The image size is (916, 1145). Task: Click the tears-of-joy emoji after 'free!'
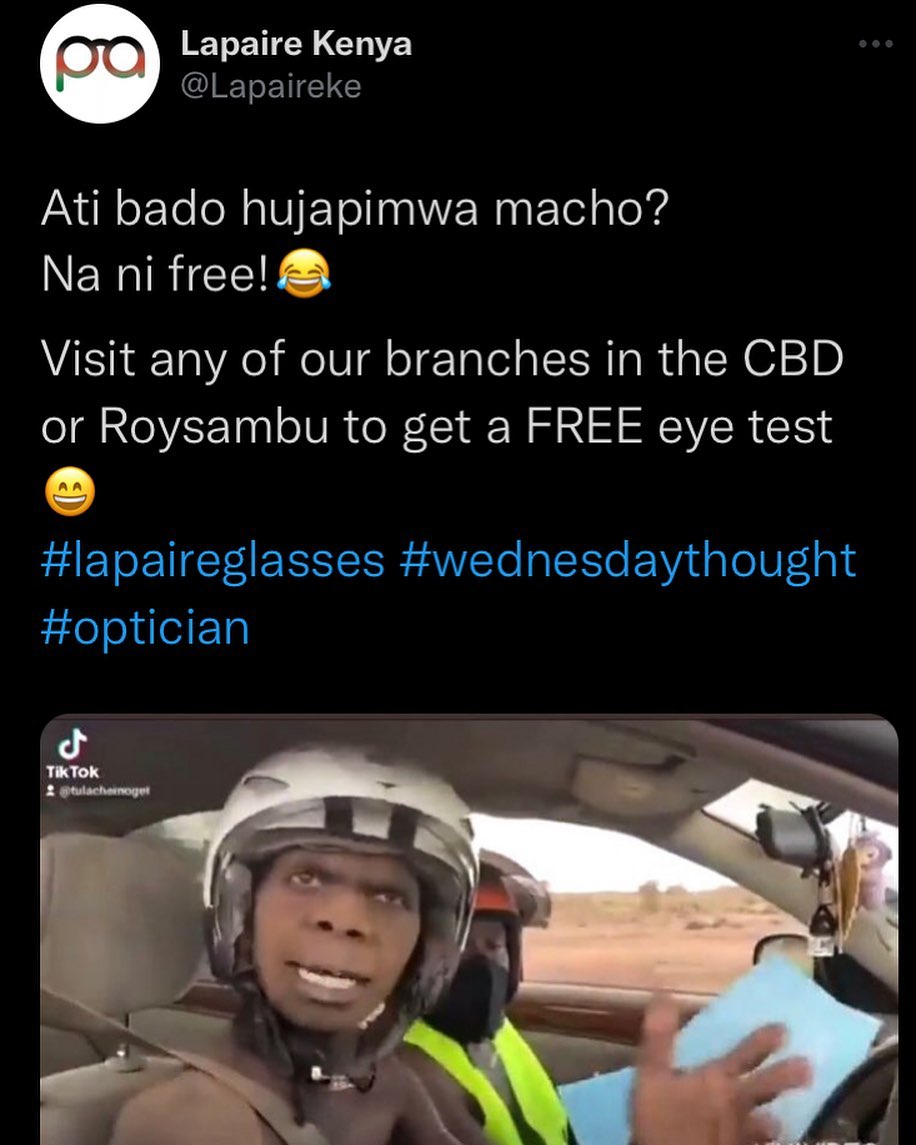point(304,273)
